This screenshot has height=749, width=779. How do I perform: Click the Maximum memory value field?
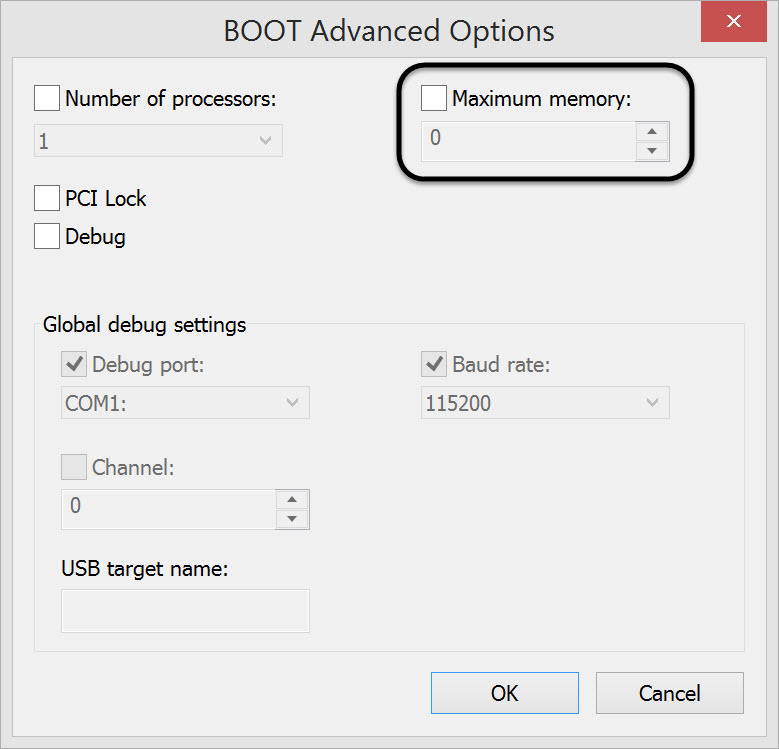[528, 140]
